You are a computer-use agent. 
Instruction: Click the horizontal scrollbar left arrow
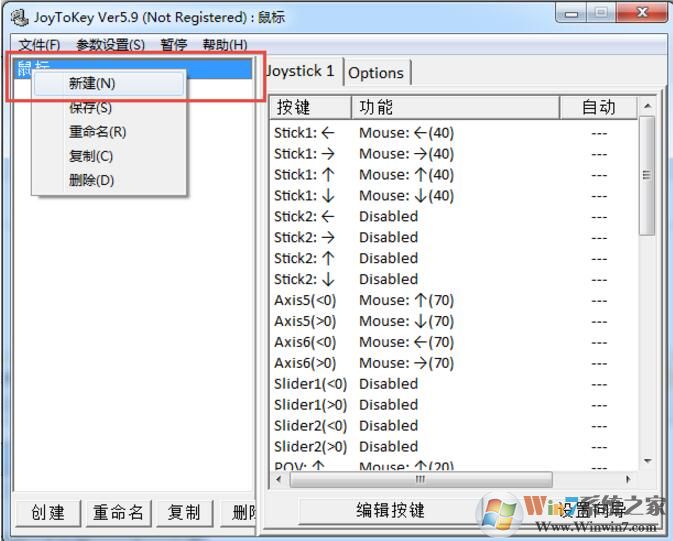(x=279, y=479)
